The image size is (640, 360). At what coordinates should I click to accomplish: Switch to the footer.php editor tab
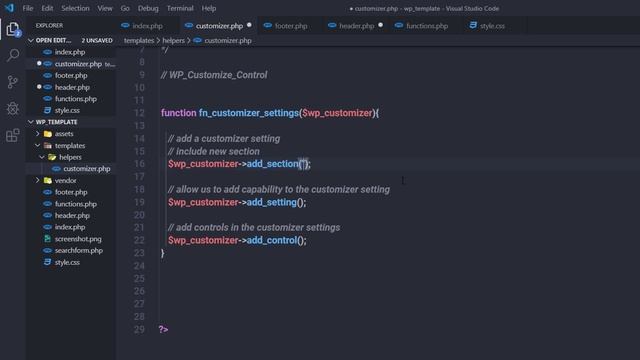point(290,26)
